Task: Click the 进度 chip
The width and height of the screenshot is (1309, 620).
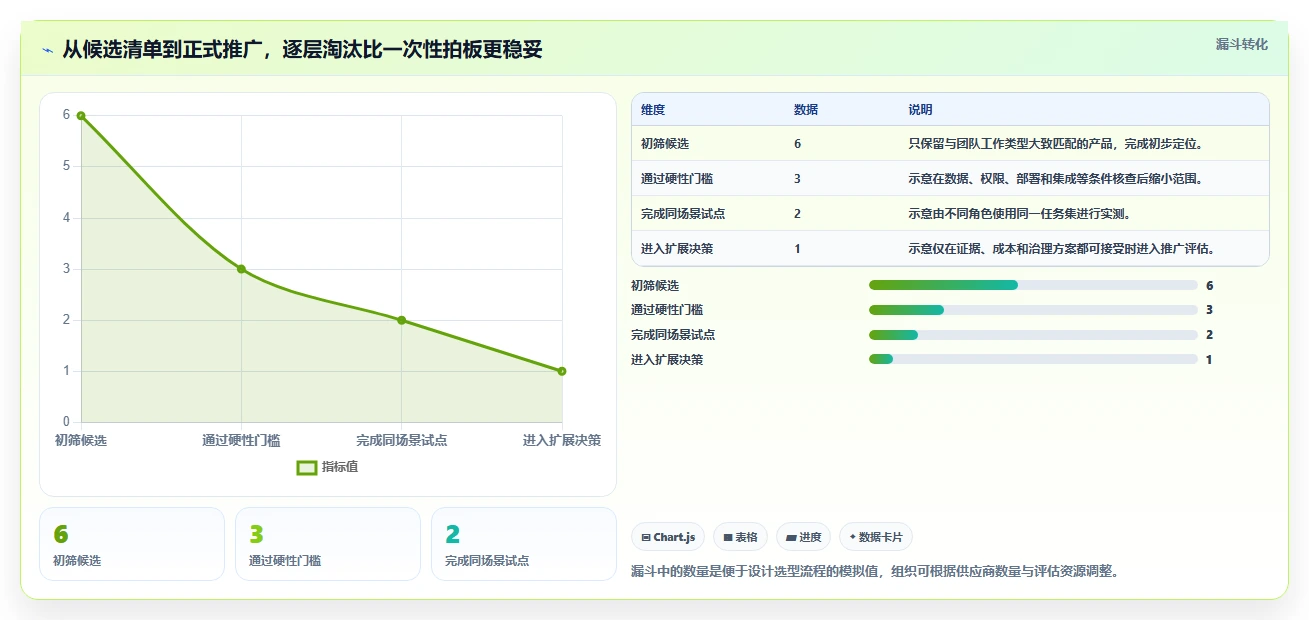Action: tap(803, 537)
